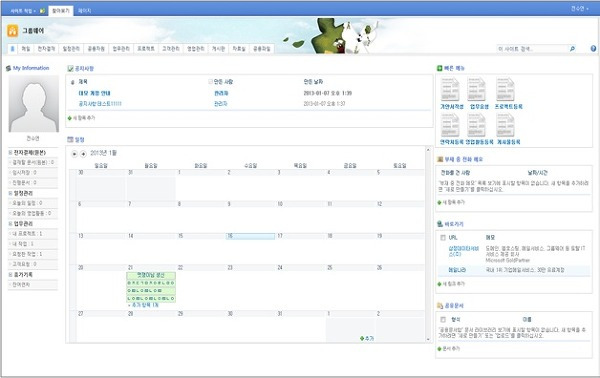
Task: Open the 연락처등록 quick menu icon
Action: click(450, 125)
